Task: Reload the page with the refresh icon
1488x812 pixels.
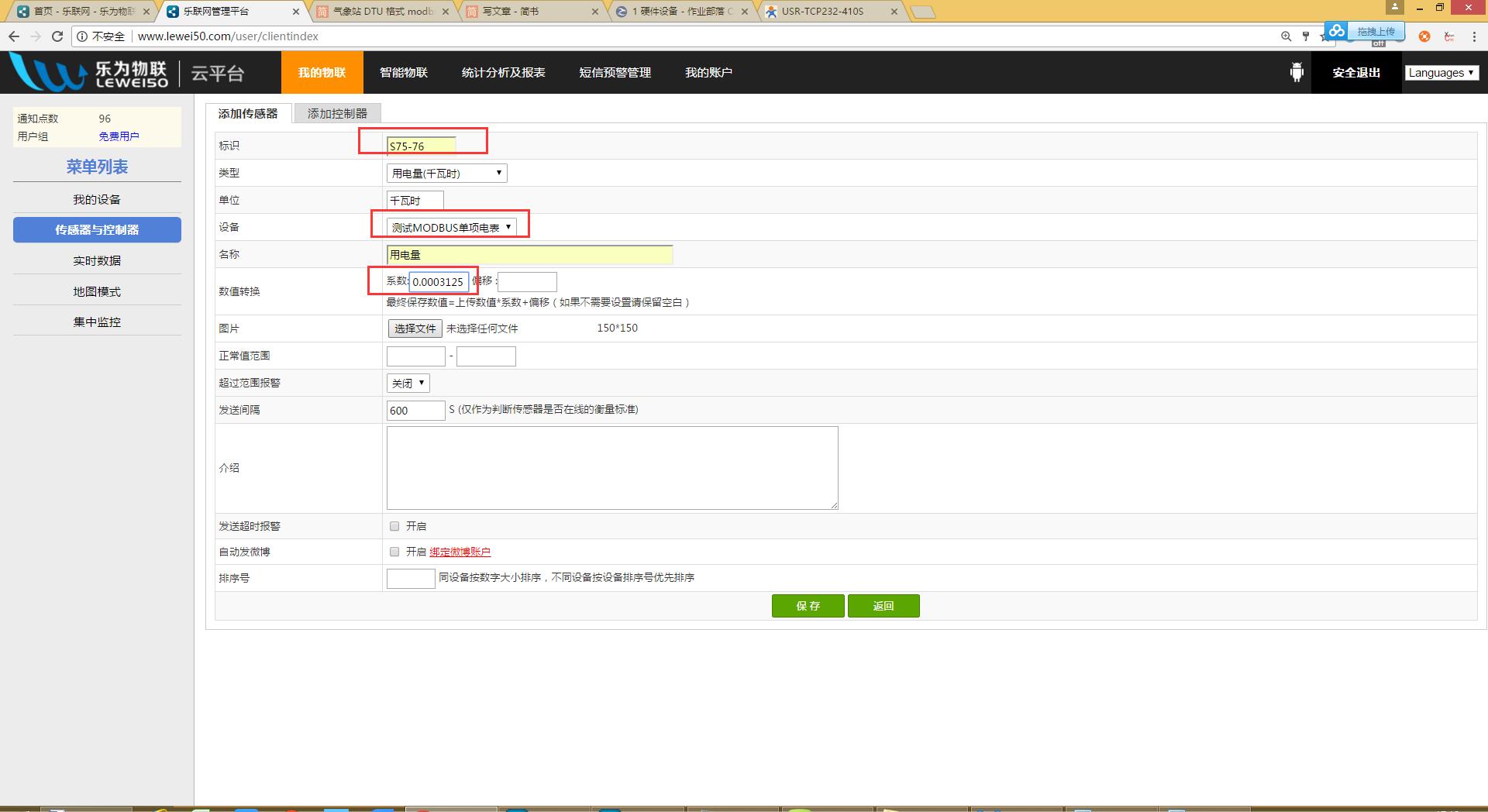Action: [57, 36]
